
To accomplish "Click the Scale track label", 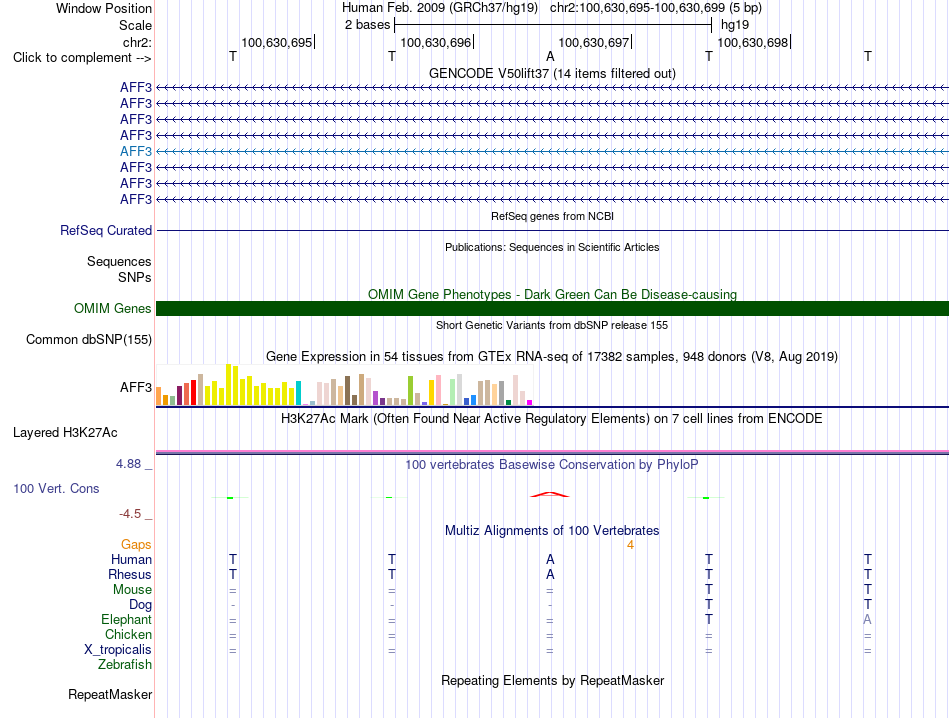I will (x=135, y=25).
